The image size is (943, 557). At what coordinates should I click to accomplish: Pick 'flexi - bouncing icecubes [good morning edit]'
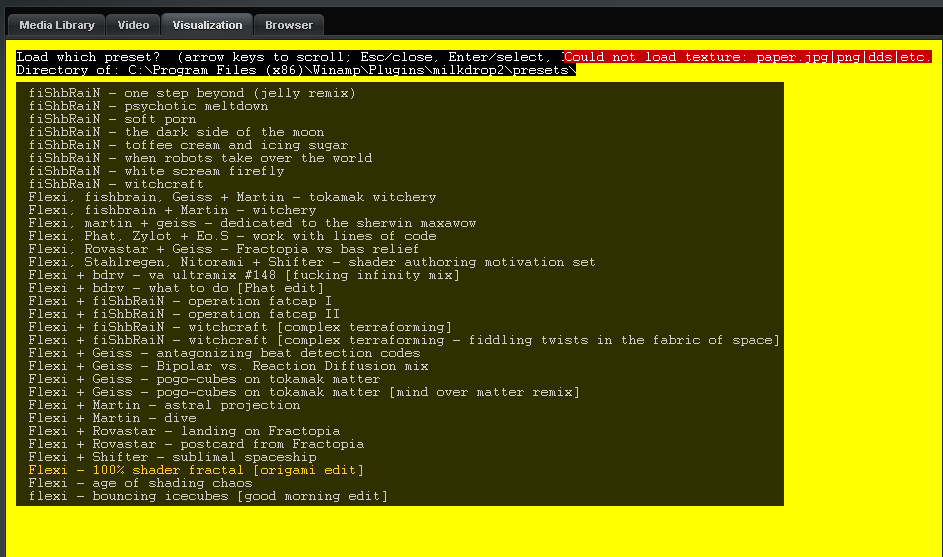pyautogui.click(x=208, y=496)
